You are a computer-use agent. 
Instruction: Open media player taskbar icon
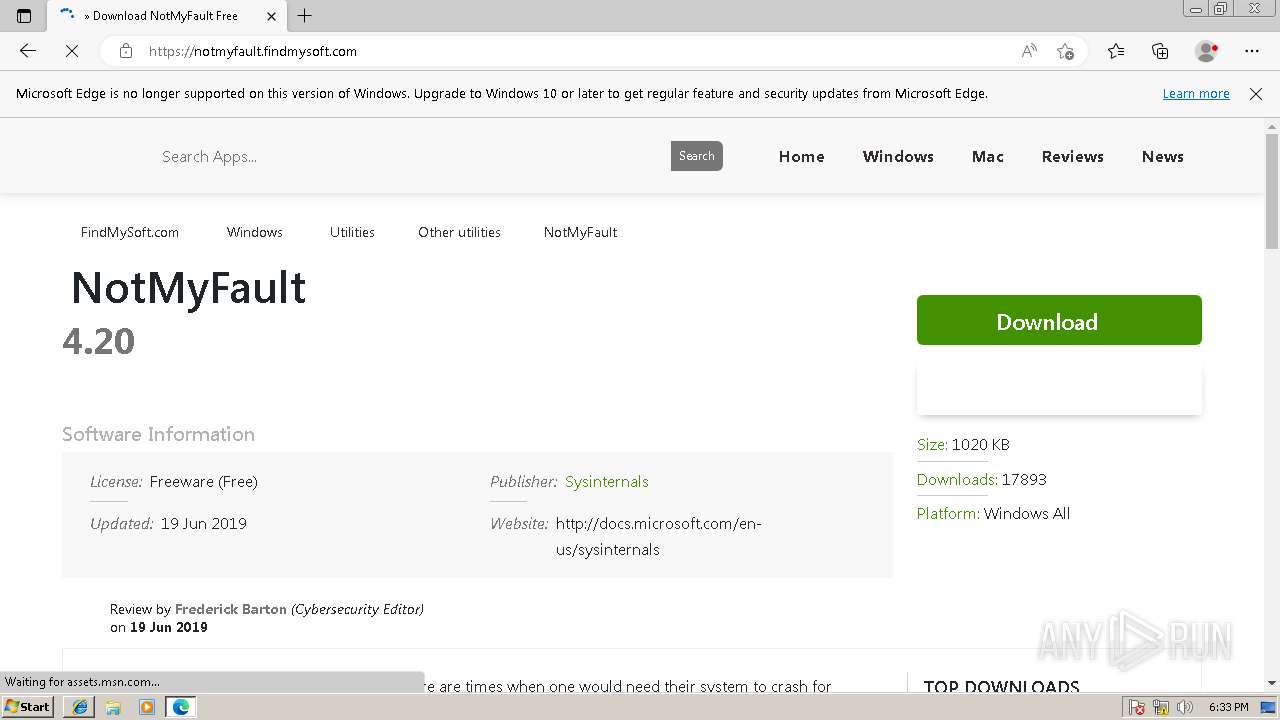pyautogui.click(x=147, y=707)
